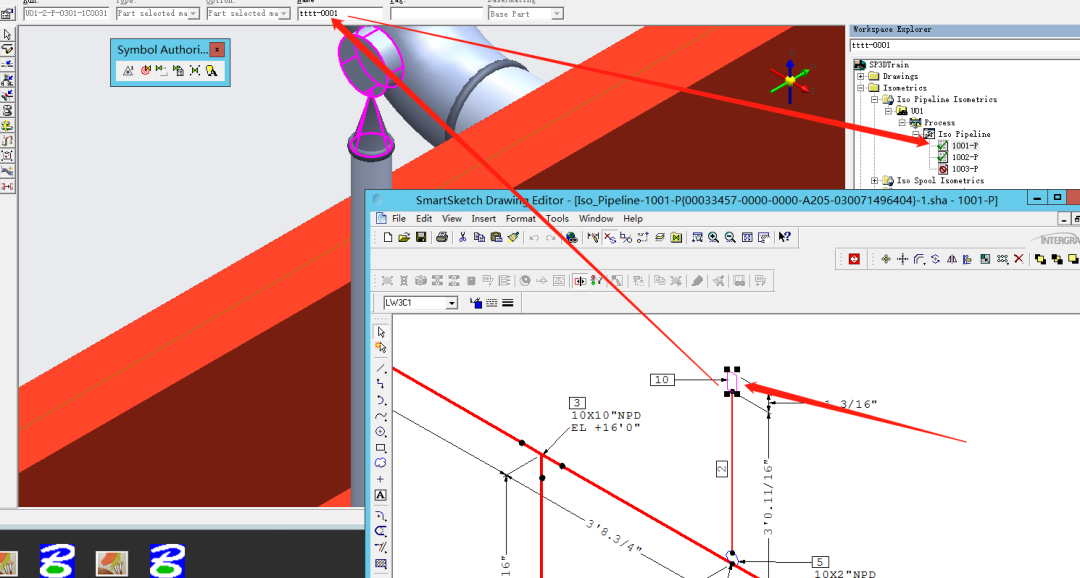Click the Fit view icon in SmartSketch toolbar
This screenshot has width=1080, height=578.
coord(747,238)
